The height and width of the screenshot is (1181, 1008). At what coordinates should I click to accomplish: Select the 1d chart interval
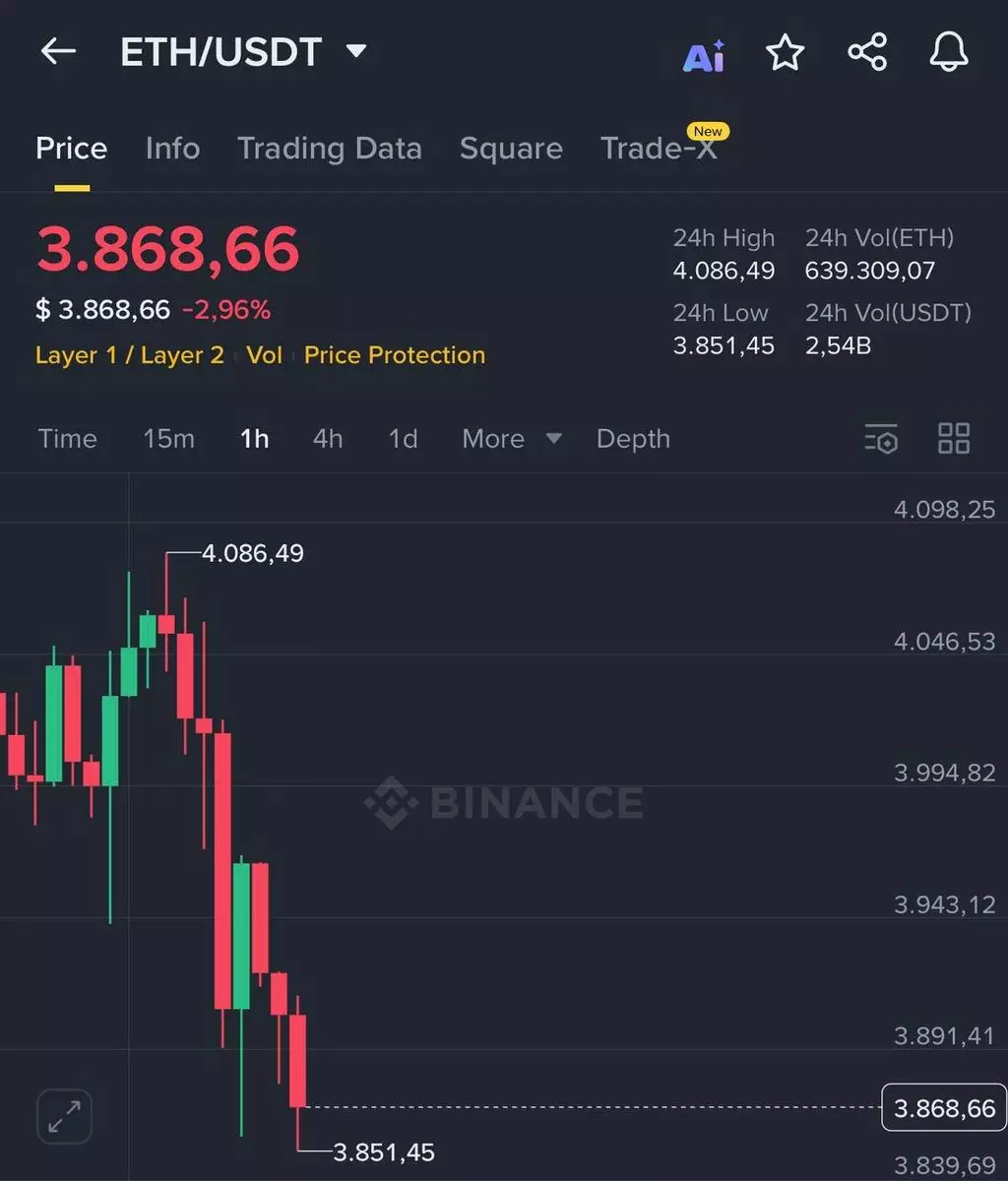(x=403, y=439)
